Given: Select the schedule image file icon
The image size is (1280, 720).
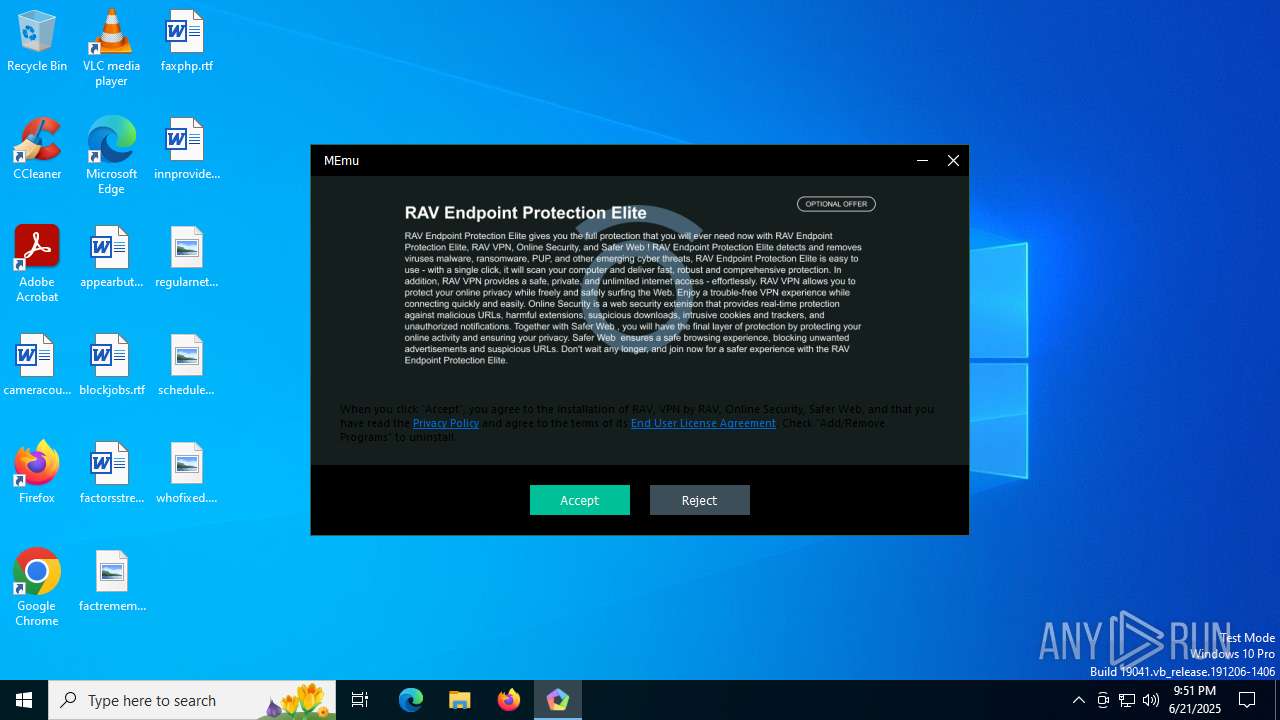Looking at the screenshot, I should [x=186, y=365].
